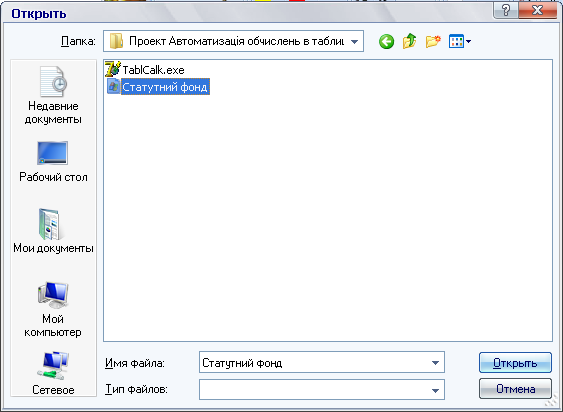Close the Открыть dialog
Screen dimensions: 563x412
tap(537, 10)
